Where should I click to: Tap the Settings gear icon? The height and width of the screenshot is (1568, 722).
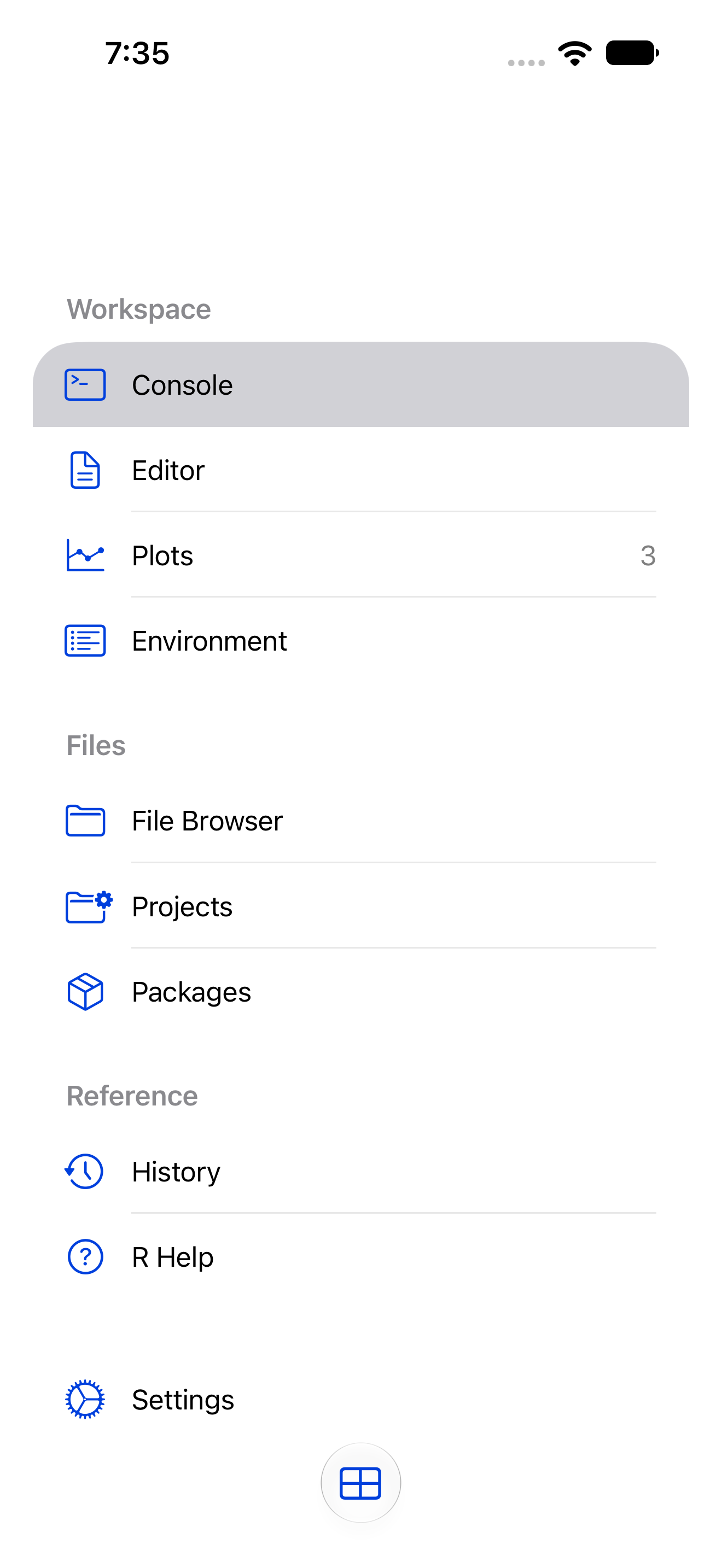click(x=85, y=1400)
